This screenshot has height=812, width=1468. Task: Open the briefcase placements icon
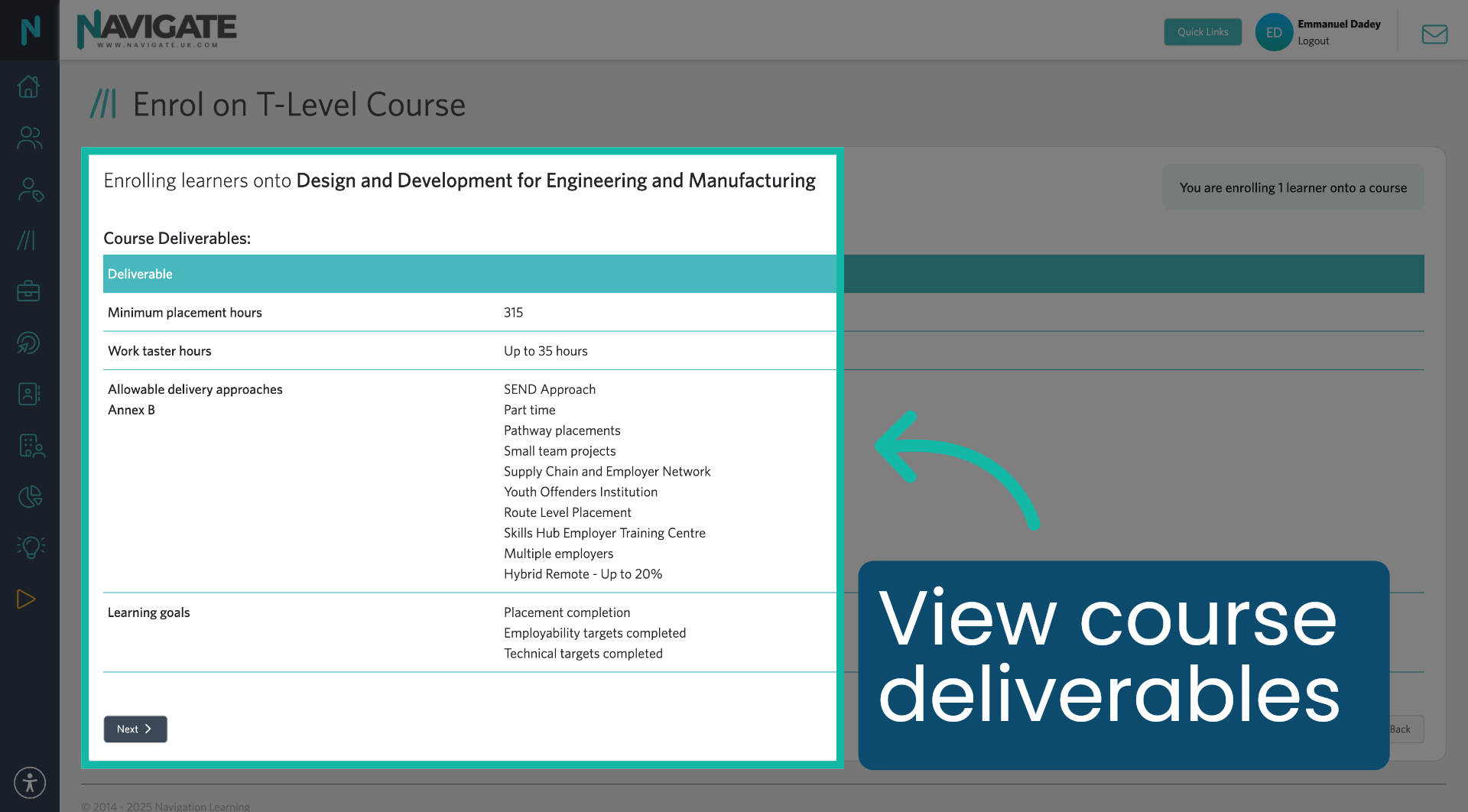(29, 291)
